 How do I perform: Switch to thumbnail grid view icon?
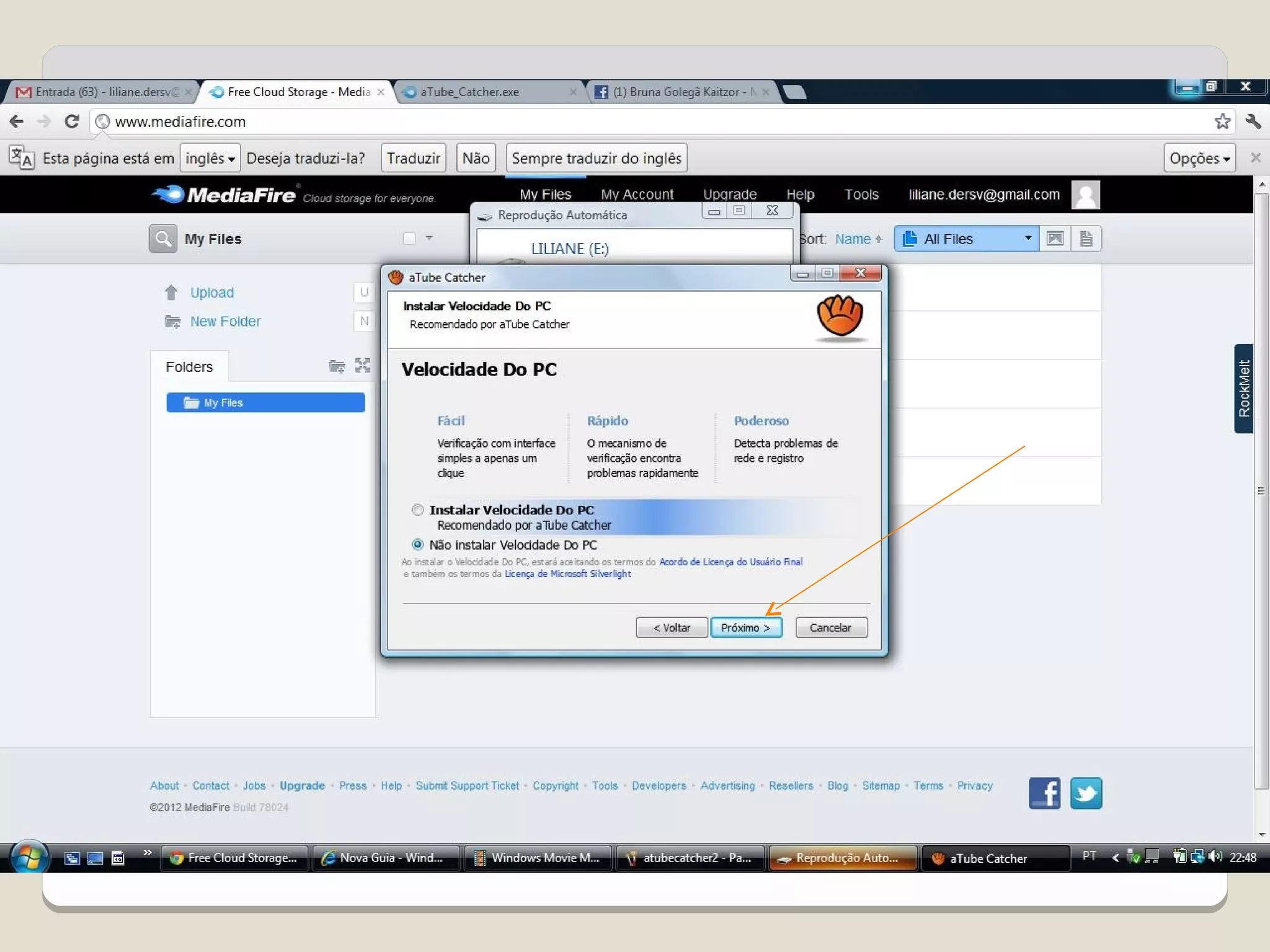click(1055, 239)
